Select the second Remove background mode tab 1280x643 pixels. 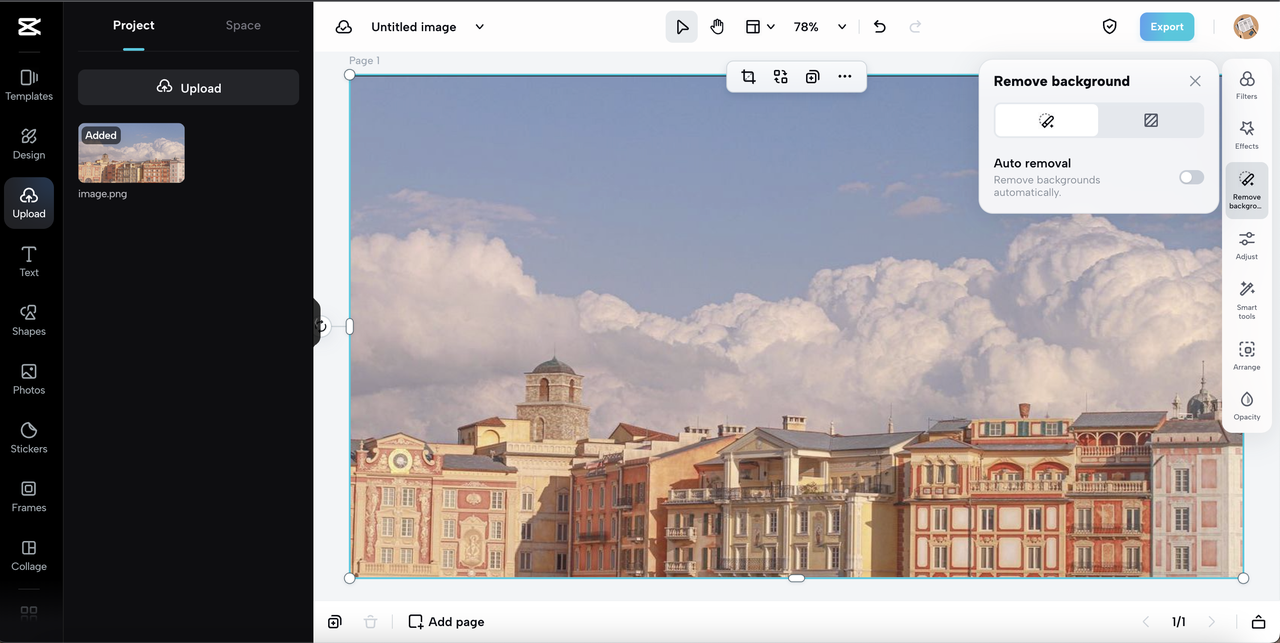click(1151, 121)
